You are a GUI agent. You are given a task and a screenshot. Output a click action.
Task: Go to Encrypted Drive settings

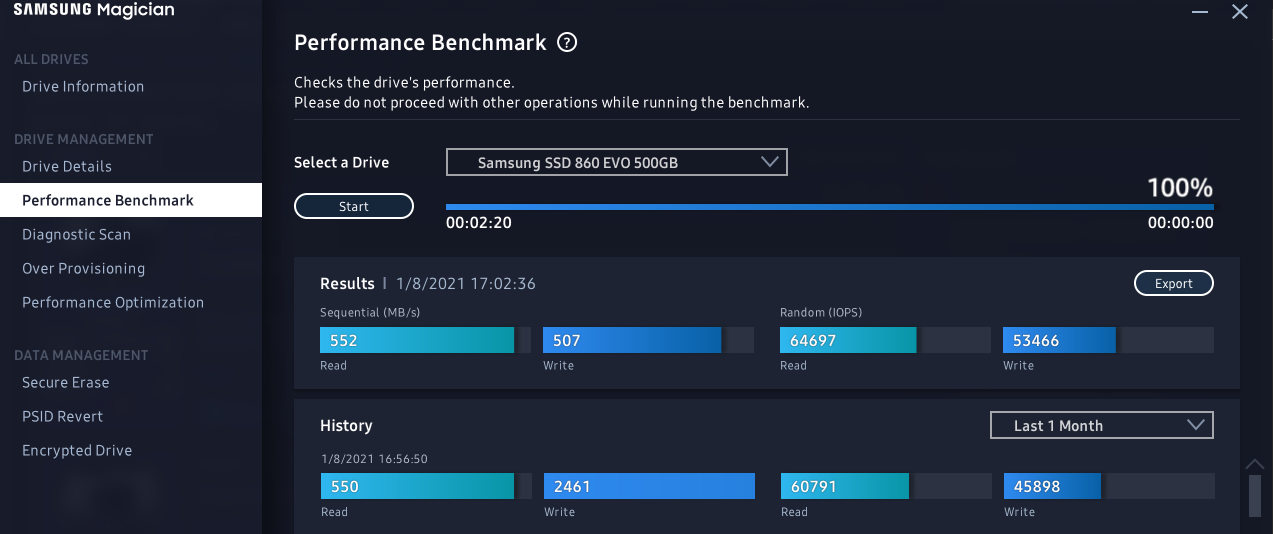coord(77,451)
